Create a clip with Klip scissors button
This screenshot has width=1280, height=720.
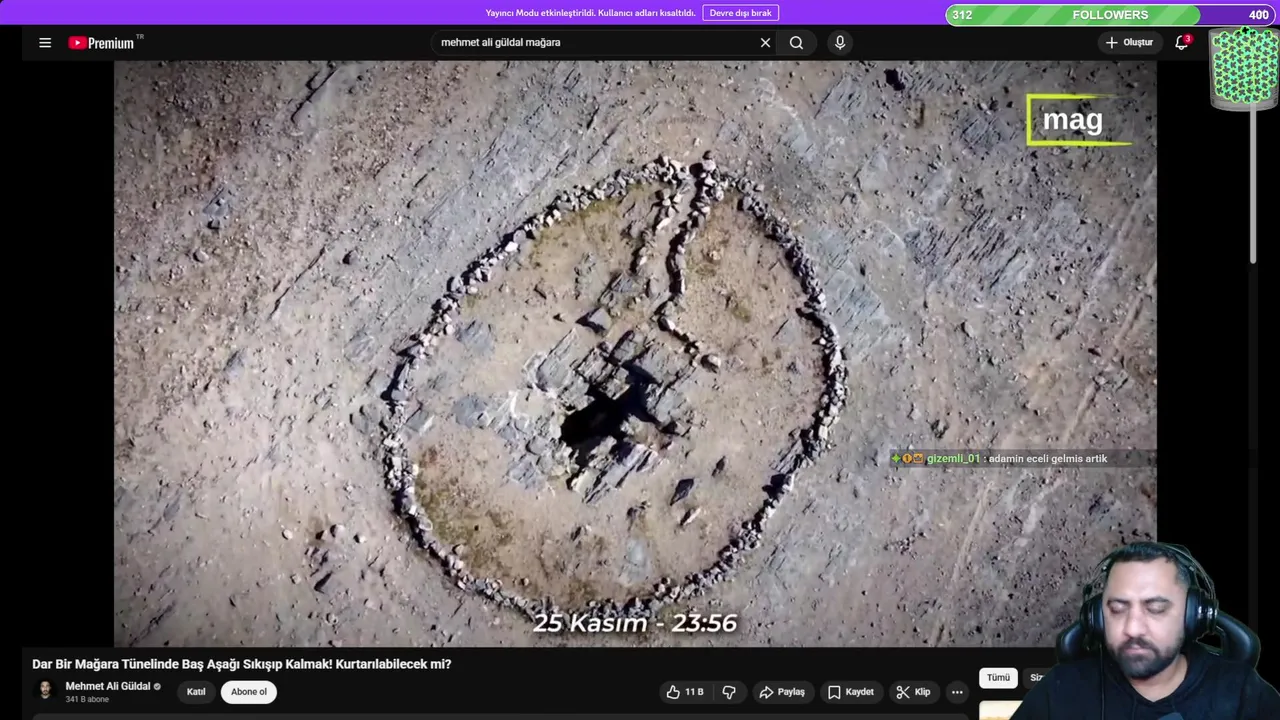tap(913, 692)
